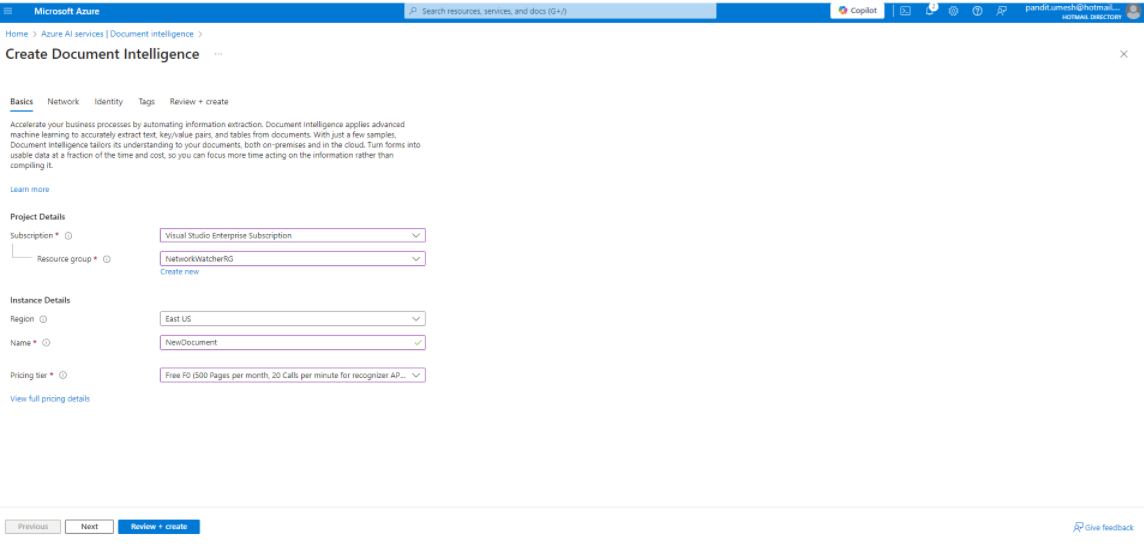Click the Name info icon
1144x547 pixels.
tap(46, 343)
